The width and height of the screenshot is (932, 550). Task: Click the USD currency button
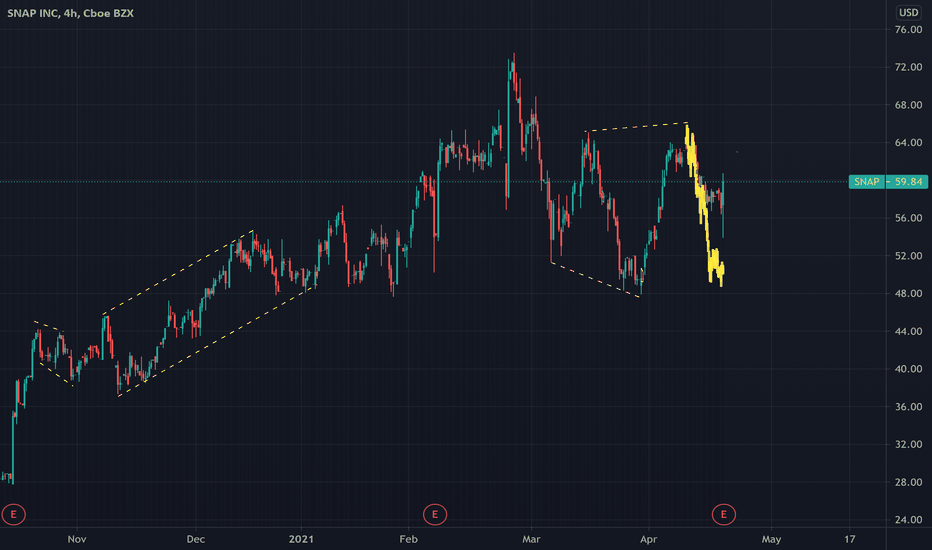[x=908, y=12]
